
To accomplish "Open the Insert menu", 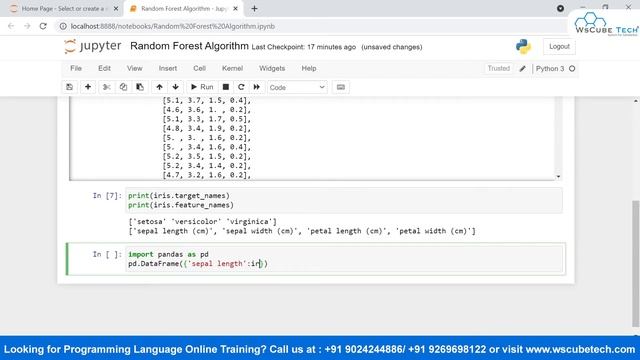I will click(x=168, y=68).
